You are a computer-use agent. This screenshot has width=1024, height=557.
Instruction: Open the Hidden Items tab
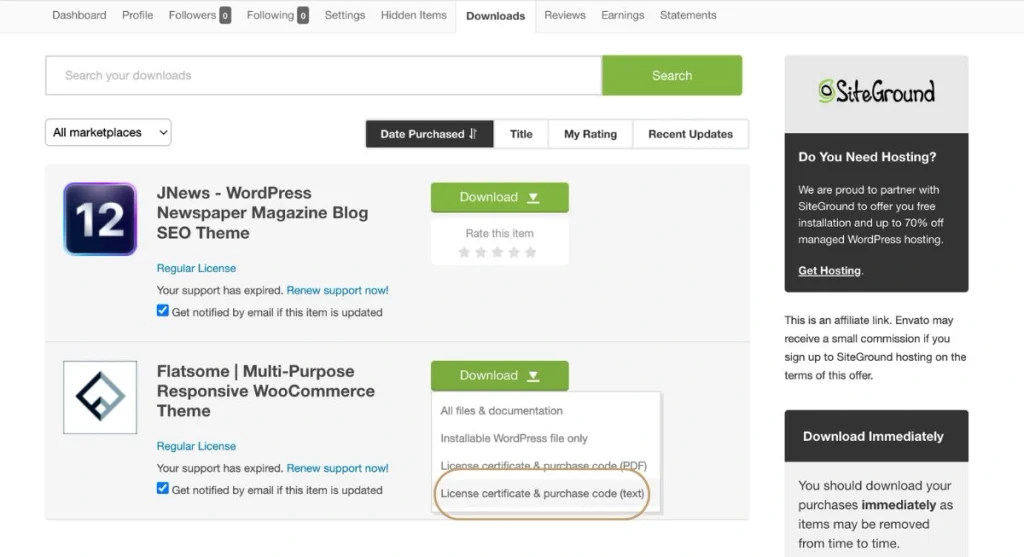click(413, 15)
